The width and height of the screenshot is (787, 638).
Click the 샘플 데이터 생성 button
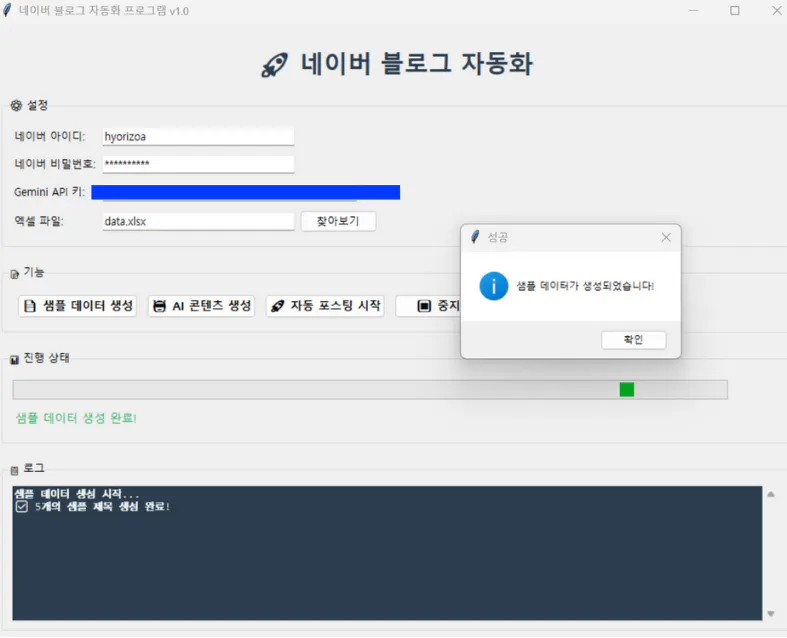(x=78, y=306)
